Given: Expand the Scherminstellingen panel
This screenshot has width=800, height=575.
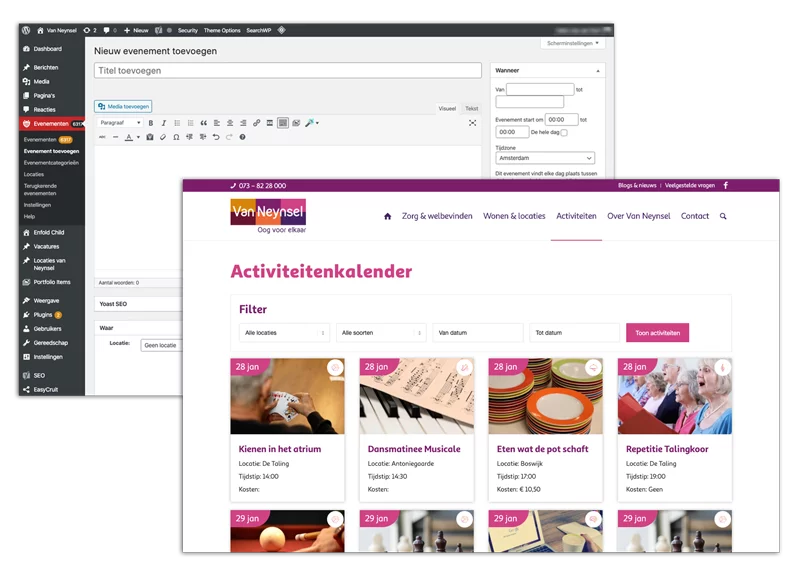Looking at the screenshot, I should (572, 43).
